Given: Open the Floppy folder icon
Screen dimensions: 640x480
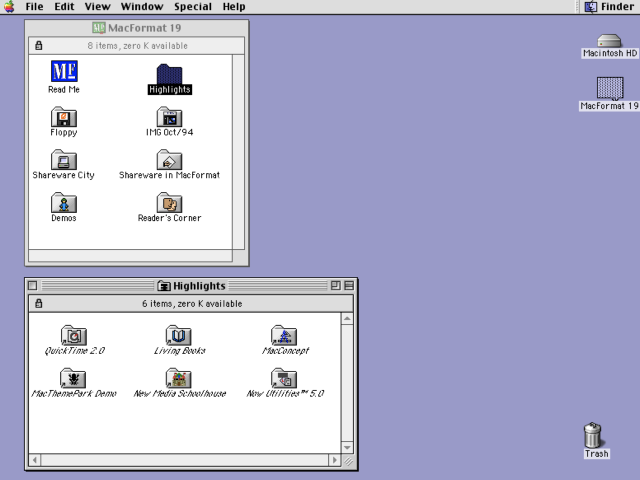Looking at the screenshot, I should coord(64,117).
